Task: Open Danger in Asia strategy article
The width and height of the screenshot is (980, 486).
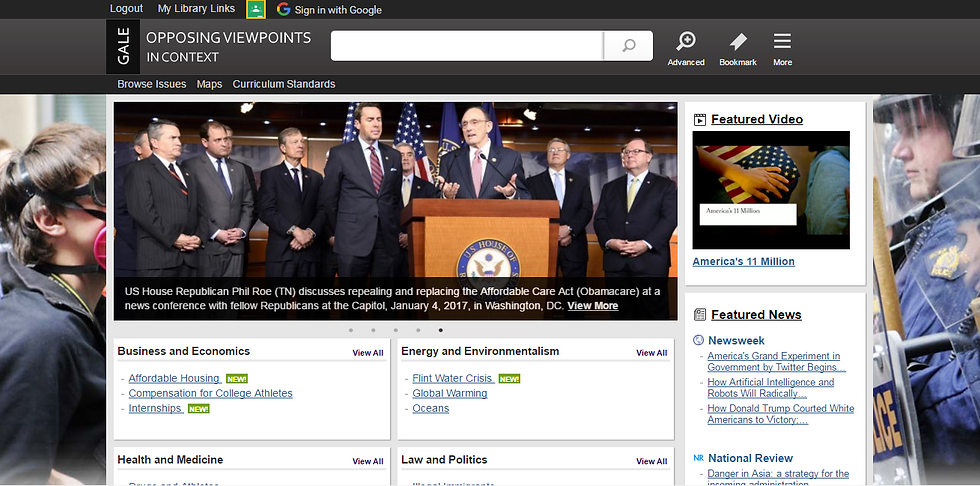Action: 778,477
